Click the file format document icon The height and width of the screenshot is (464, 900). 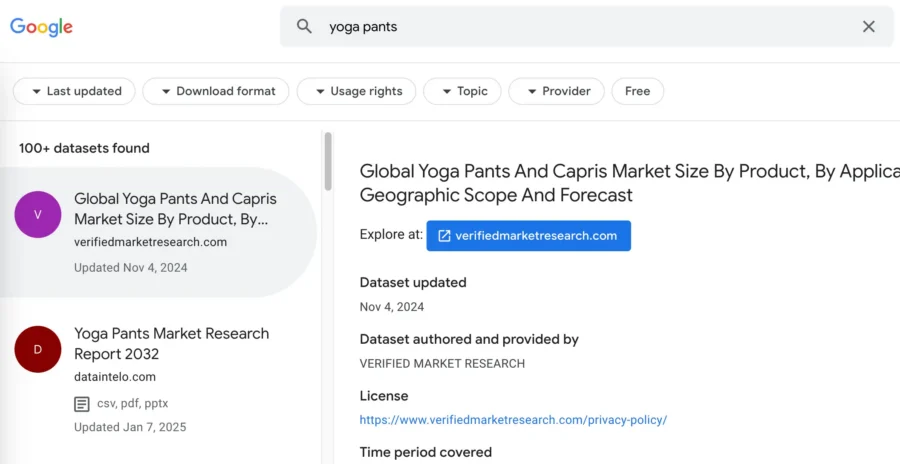click(x=82, y=404)
